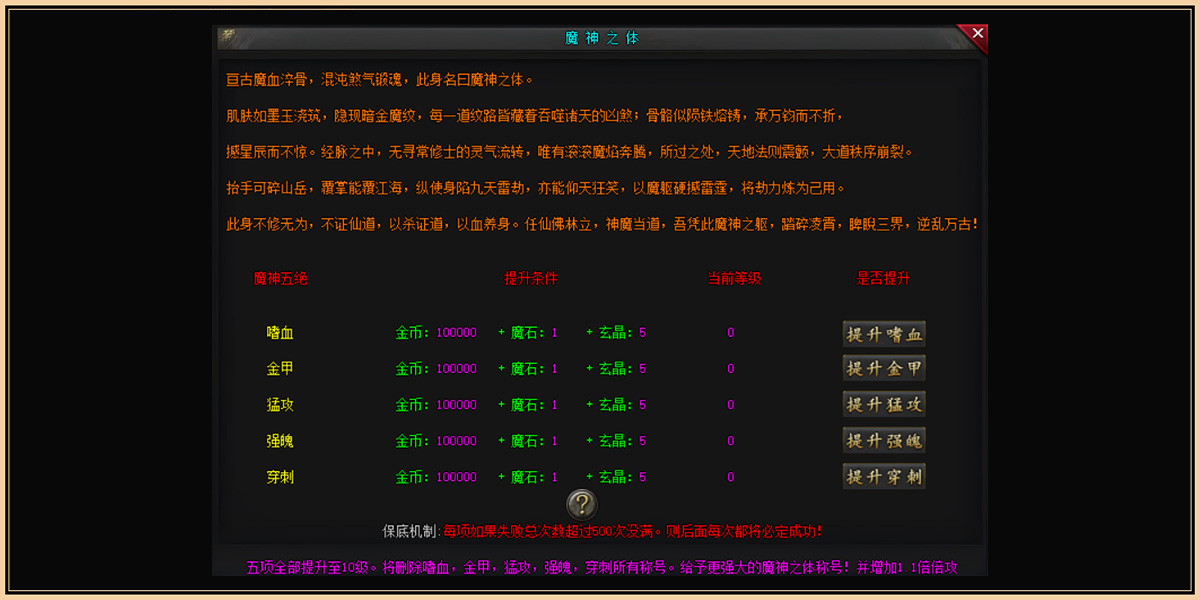Click the emblem at title bar's left corner
Image resolution: width=1200 pixels, height=600 pixels.
tap(227, 33)
